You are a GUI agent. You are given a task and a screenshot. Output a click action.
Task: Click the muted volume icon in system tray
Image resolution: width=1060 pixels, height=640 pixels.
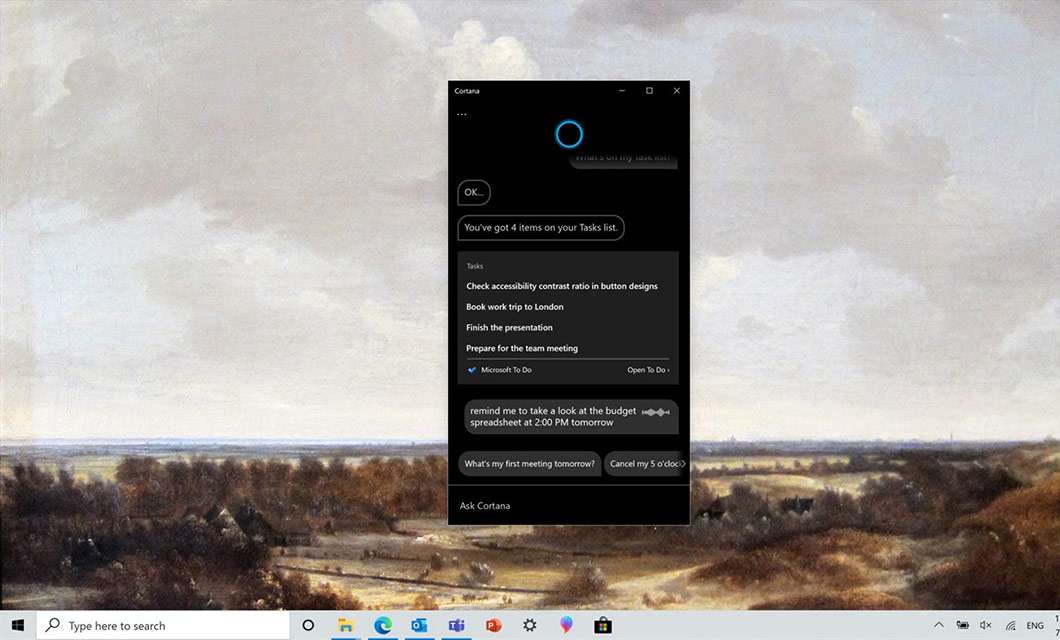click(x=986, y=625)
